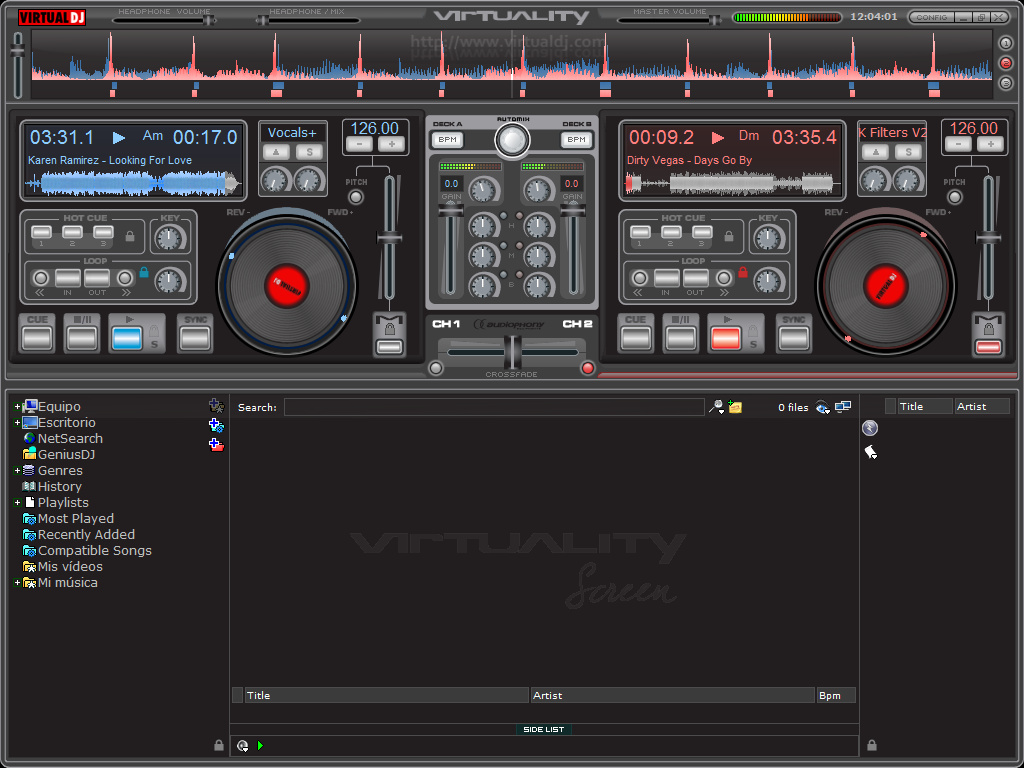This screenshot has width=1024, height=768.
Task: Click the SIDE LIST tab
Action: [543, 729]
